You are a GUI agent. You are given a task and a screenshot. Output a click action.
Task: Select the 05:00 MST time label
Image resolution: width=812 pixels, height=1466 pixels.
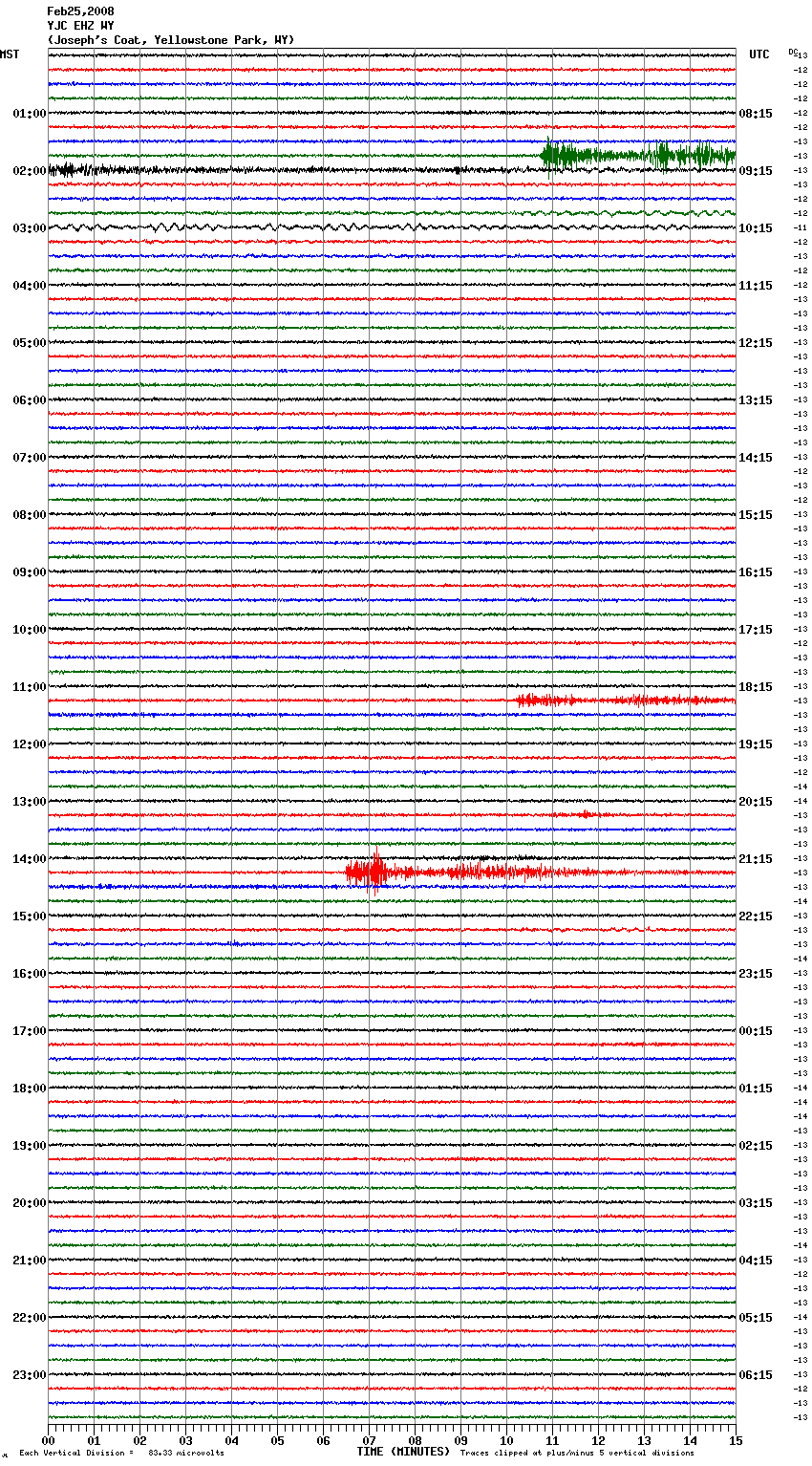(30, 343)
